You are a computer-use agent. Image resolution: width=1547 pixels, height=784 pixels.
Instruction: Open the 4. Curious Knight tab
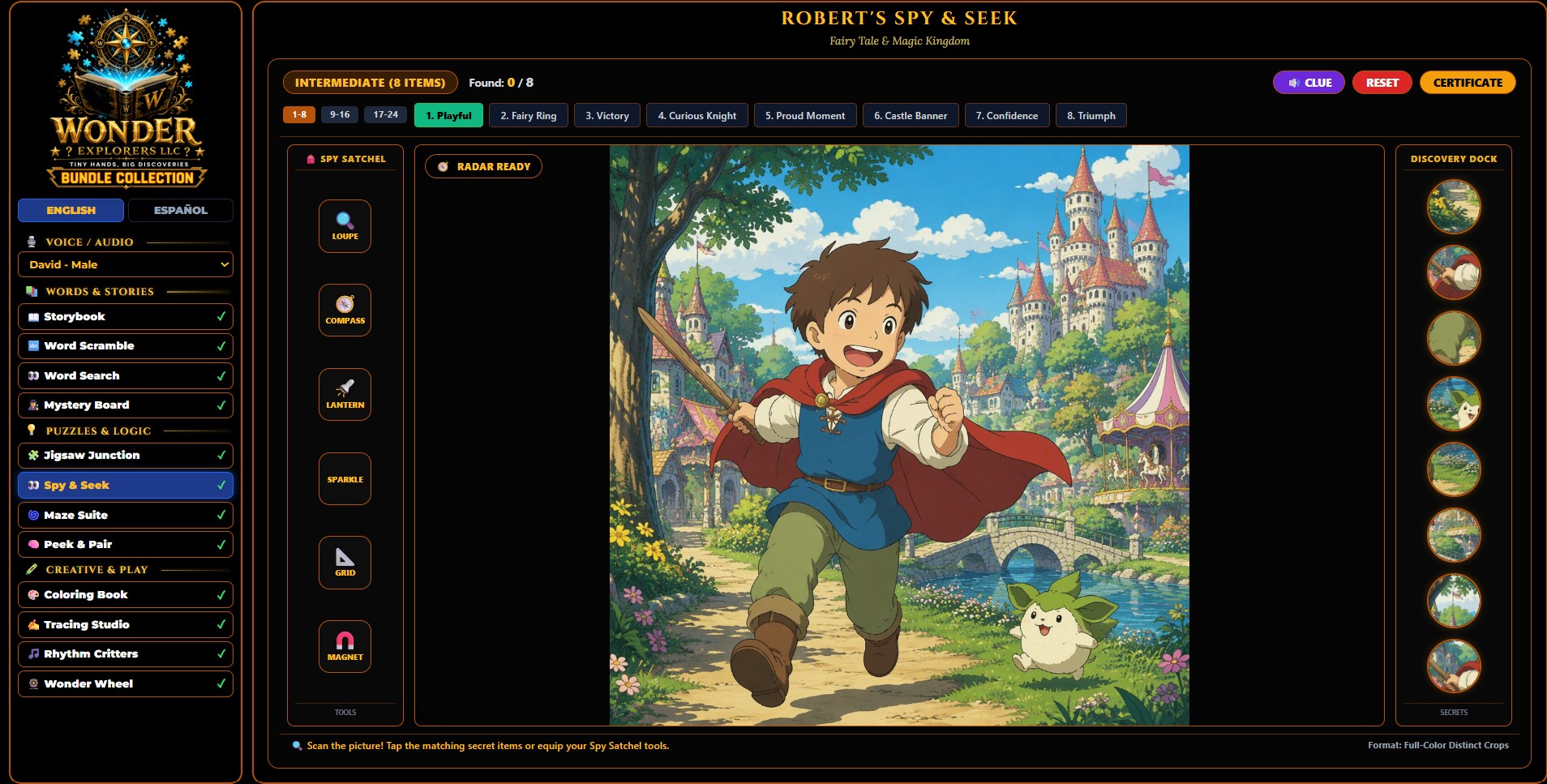[697, 115]
